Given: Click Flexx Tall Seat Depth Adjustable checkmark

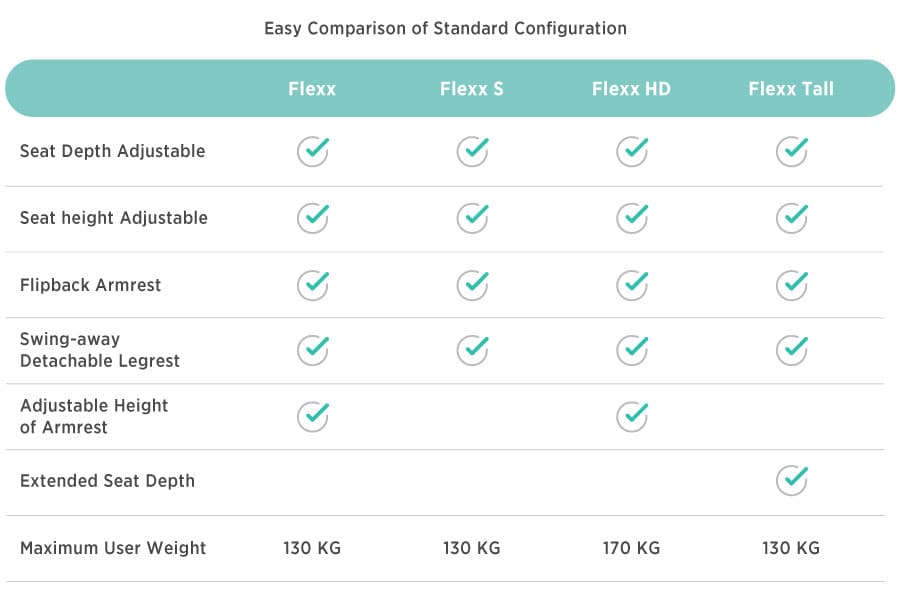Looking at the screenshot, I should pos(792,152).
